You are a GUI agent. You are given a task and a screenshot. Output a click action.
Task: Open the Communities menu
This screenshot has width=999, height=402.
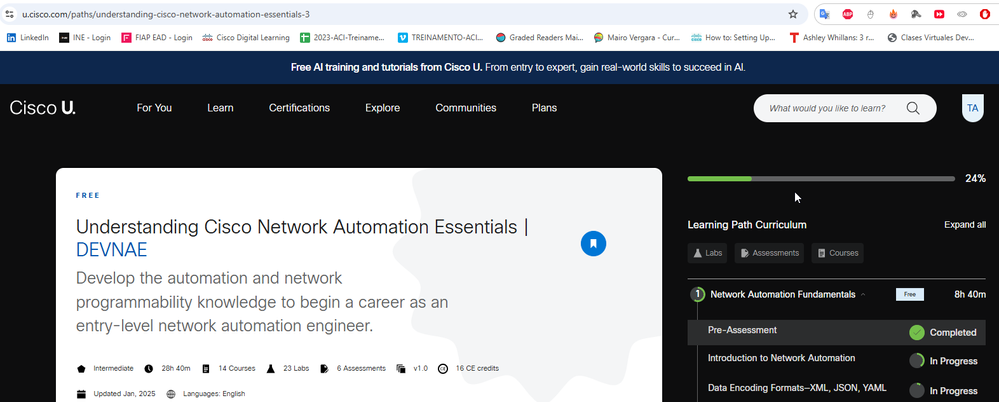pyautogui.click(x=466, y=108)
